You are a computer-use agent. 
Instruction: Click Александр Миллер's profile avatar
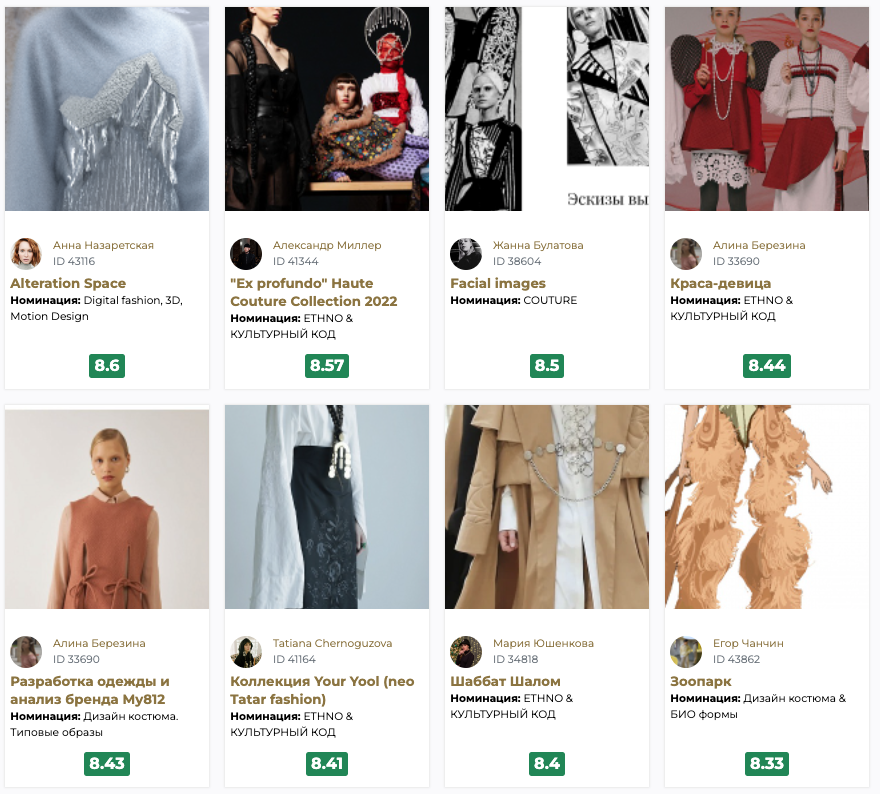point(246,254)
